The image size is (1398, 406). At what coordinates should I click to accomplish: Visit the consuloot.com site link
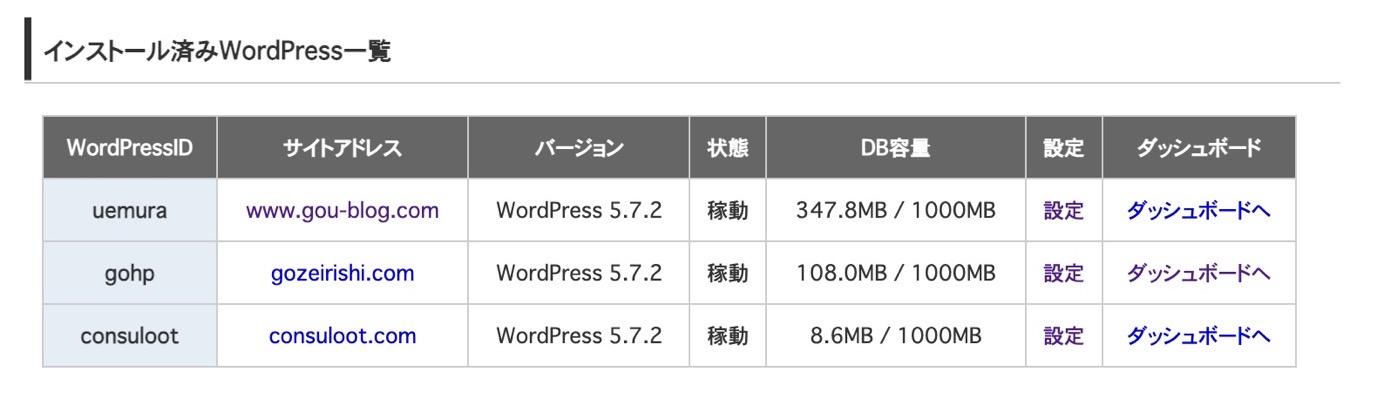(x=342, y=336)
